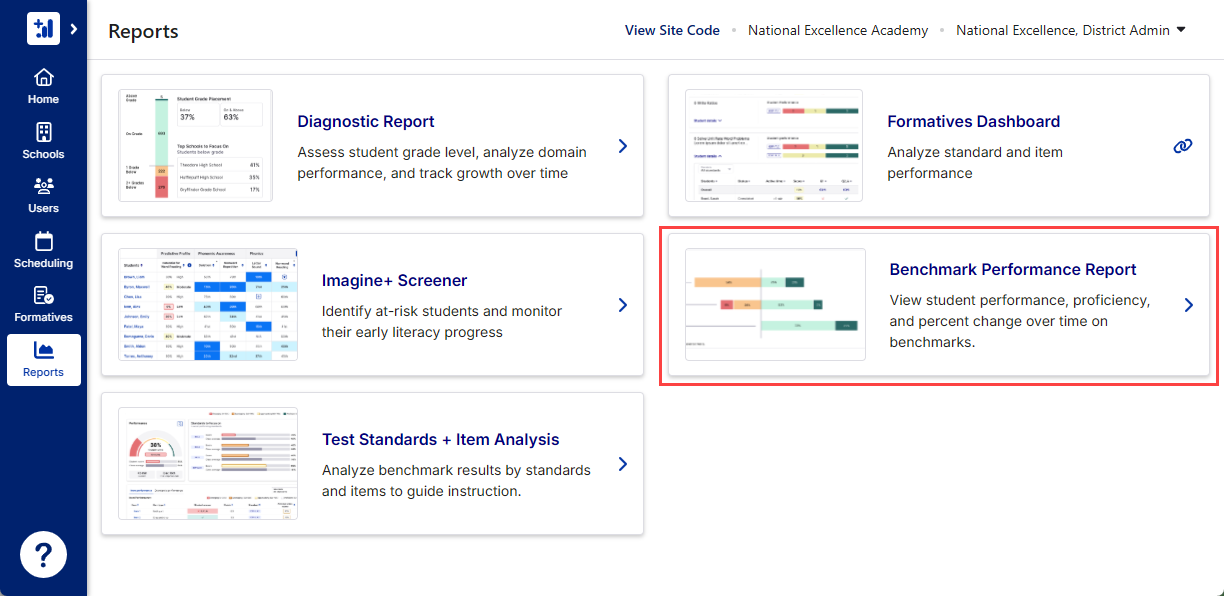
Task: Open the Formatives checklist icon
Action: [43, 295]
